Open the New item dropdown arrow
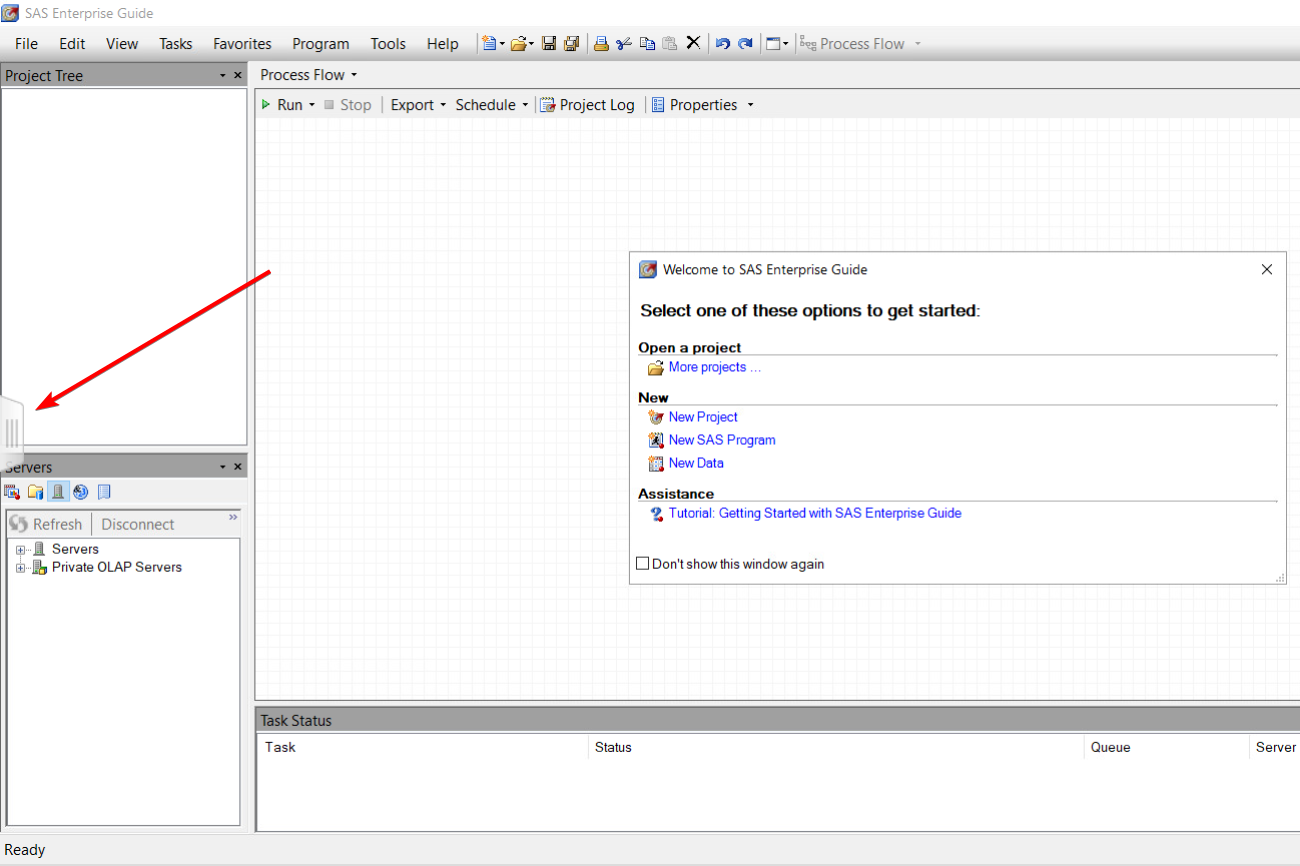 (x=502, y=44)
